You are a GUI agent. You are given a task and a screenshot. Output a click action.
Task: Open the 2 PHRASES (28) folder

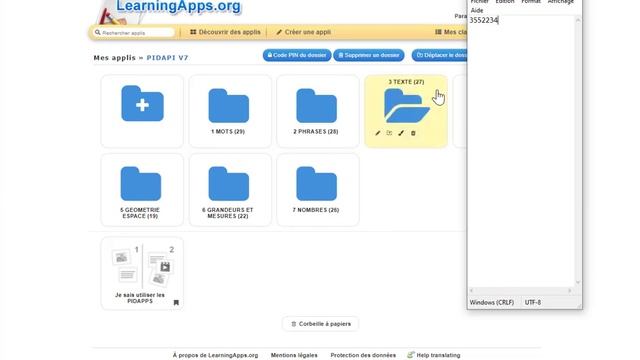(316, 106)
